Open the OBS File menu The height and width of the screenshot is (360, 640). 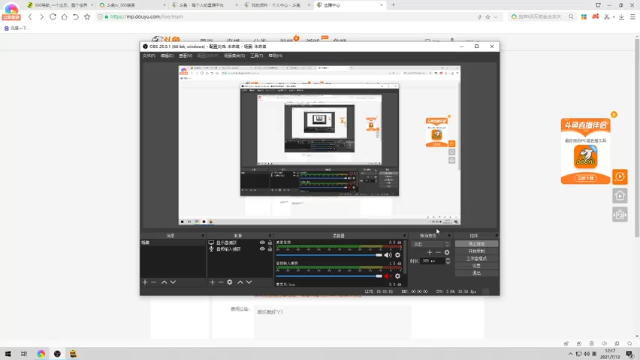[149, 56]
